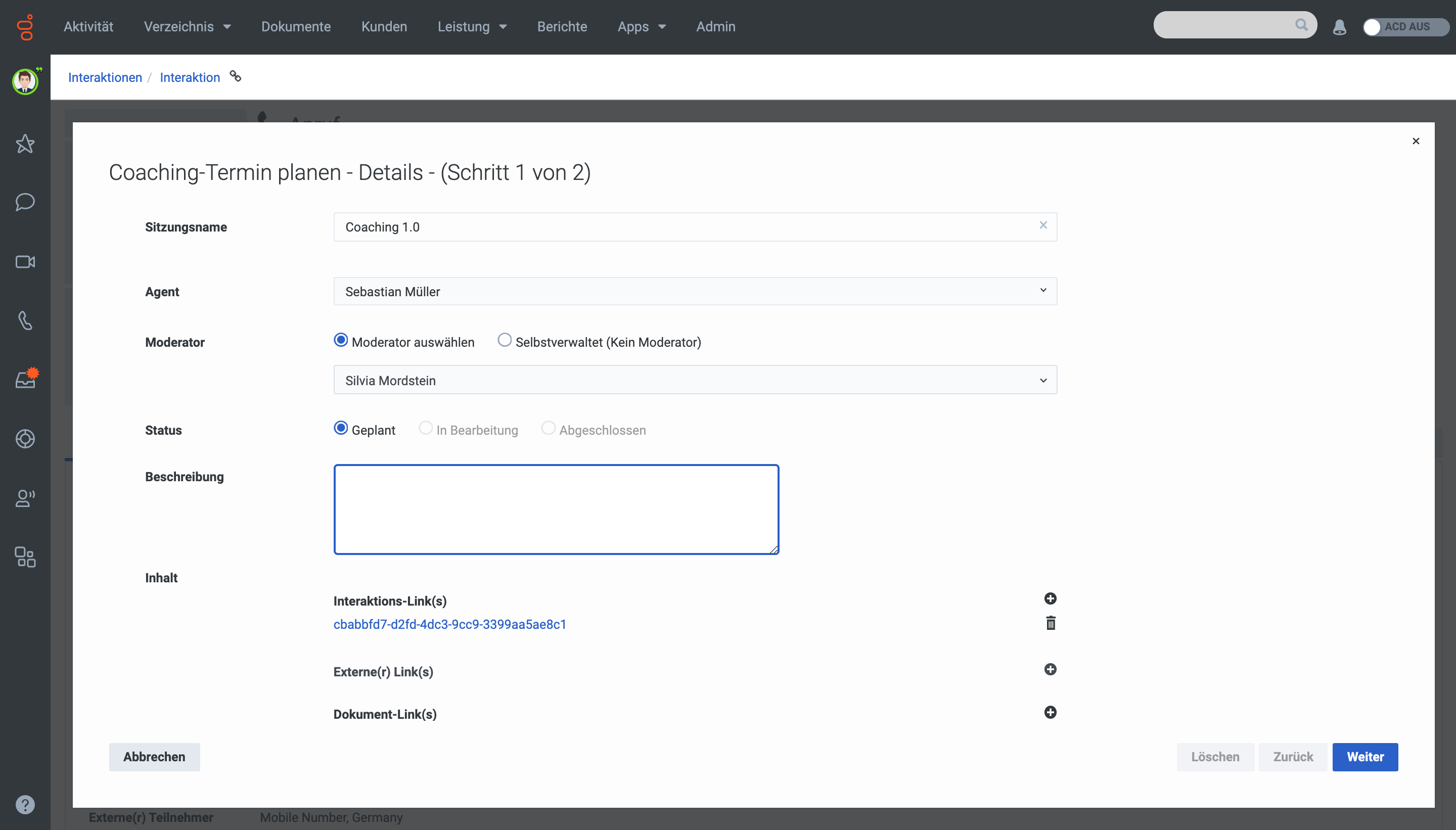This screenshot has height=830, width=1456.
Task: Add a new Interaktions-Link with plus icon
Action: pos(1050,598)
